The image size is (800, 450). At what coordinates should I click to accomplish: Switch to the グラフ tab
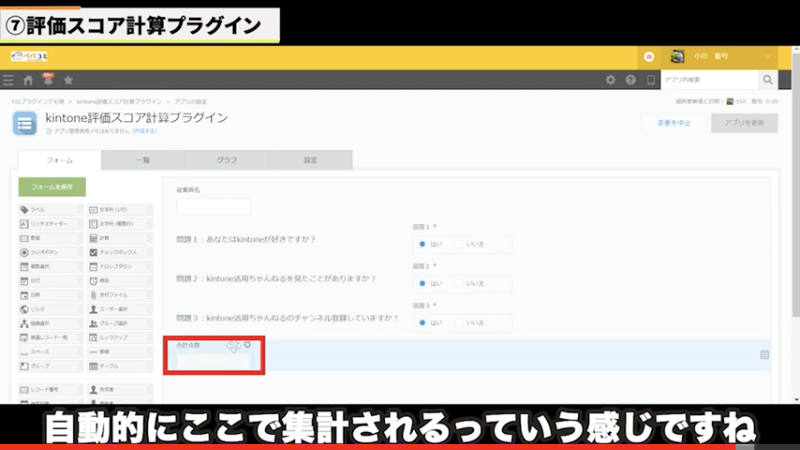pos(226,160)
